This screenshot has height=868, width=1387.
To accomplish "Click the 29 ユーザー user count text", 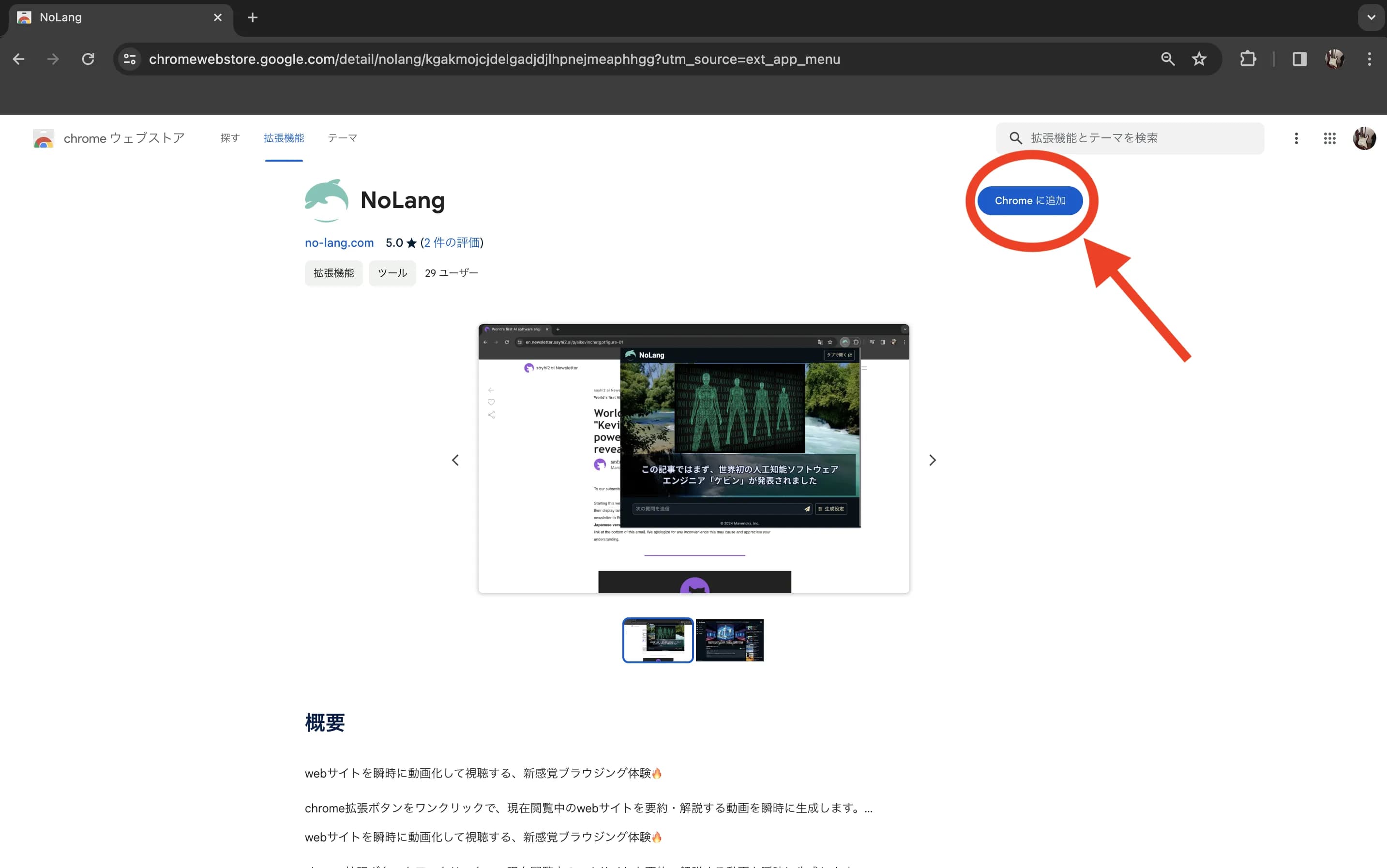I will tap(452, 273).
